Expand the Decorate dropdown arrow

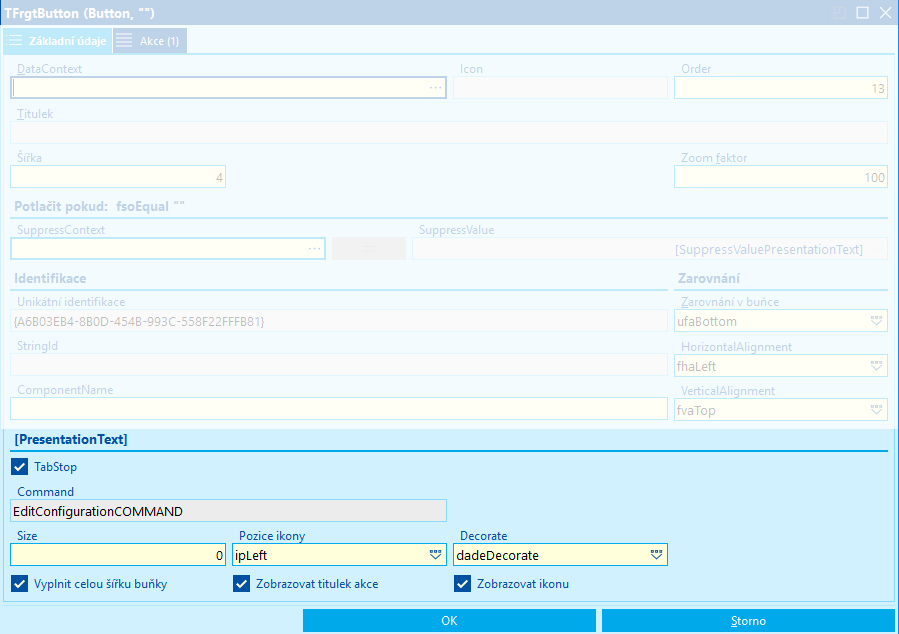656,555
